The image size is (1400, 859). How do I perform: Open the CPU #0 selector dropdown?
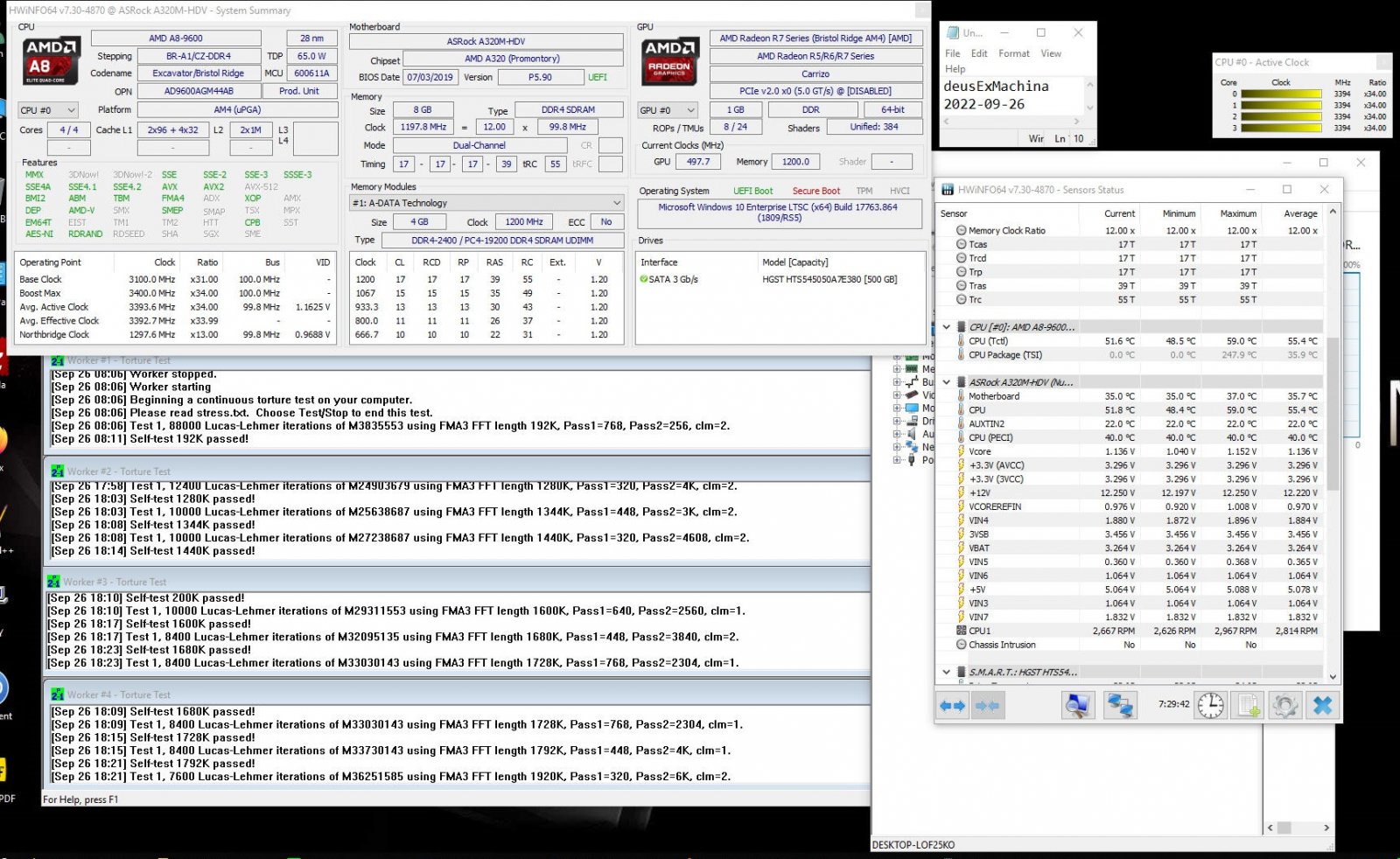pos(48,110)
